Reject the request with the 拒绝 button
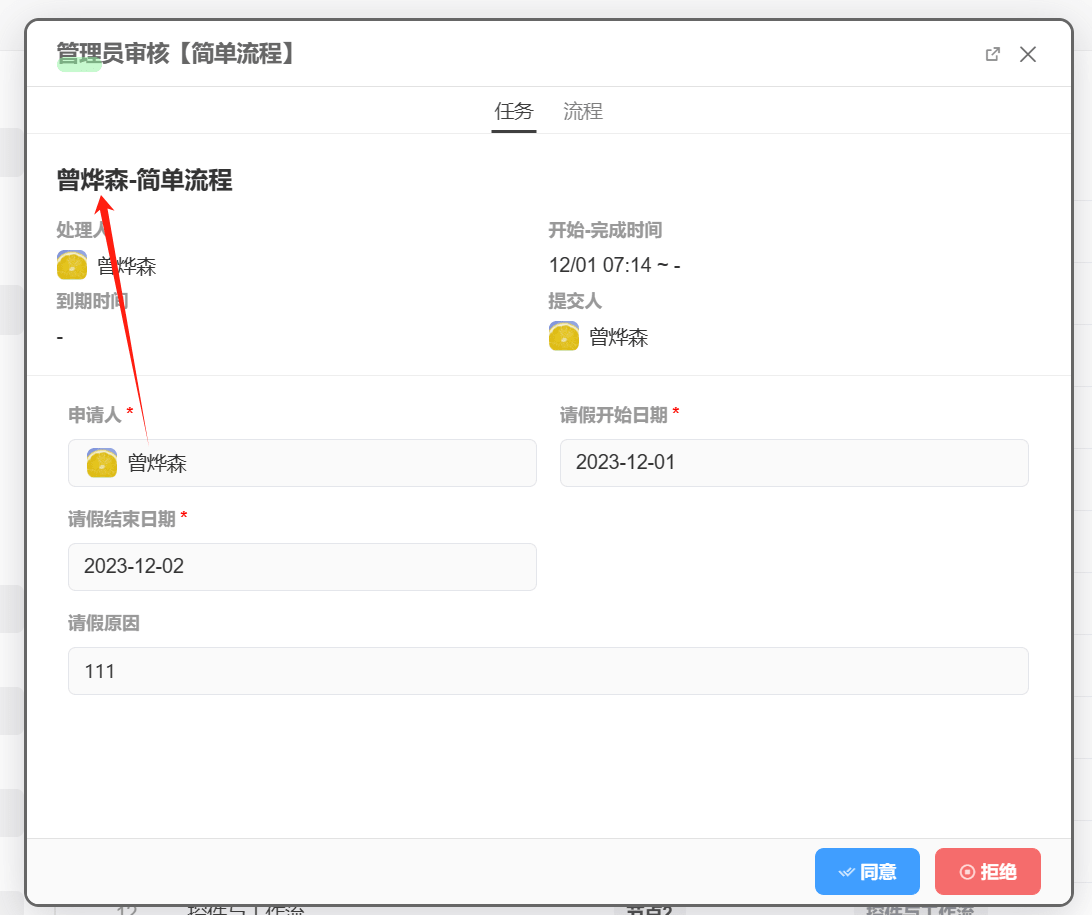1092x915 pixels. pos(987,871)
